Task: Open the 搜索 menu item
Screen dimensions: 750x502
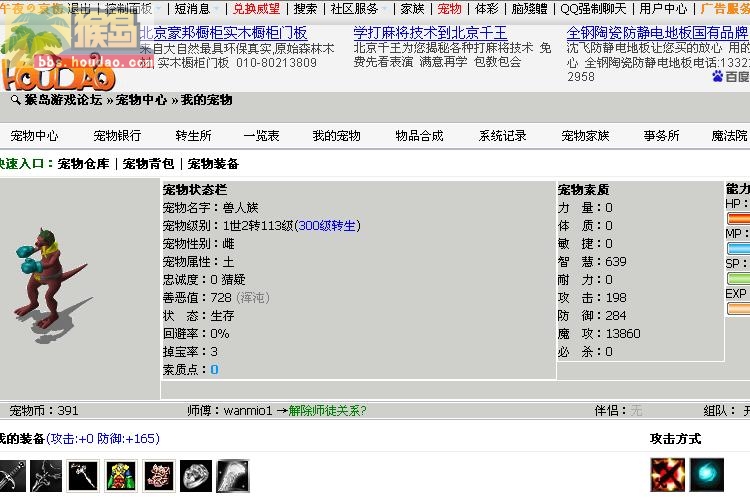Action: click(x=306, y=8)
